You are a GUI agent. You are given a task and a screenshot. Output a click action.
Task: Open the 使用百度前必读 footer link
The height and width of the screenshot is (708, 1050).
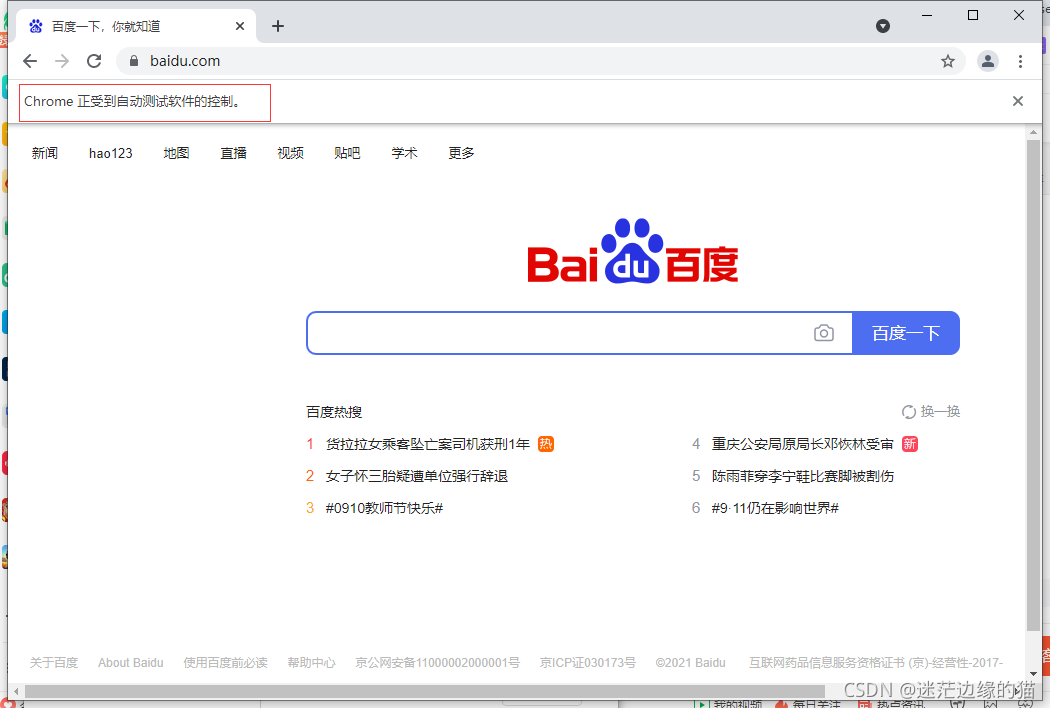coord(226,662)
